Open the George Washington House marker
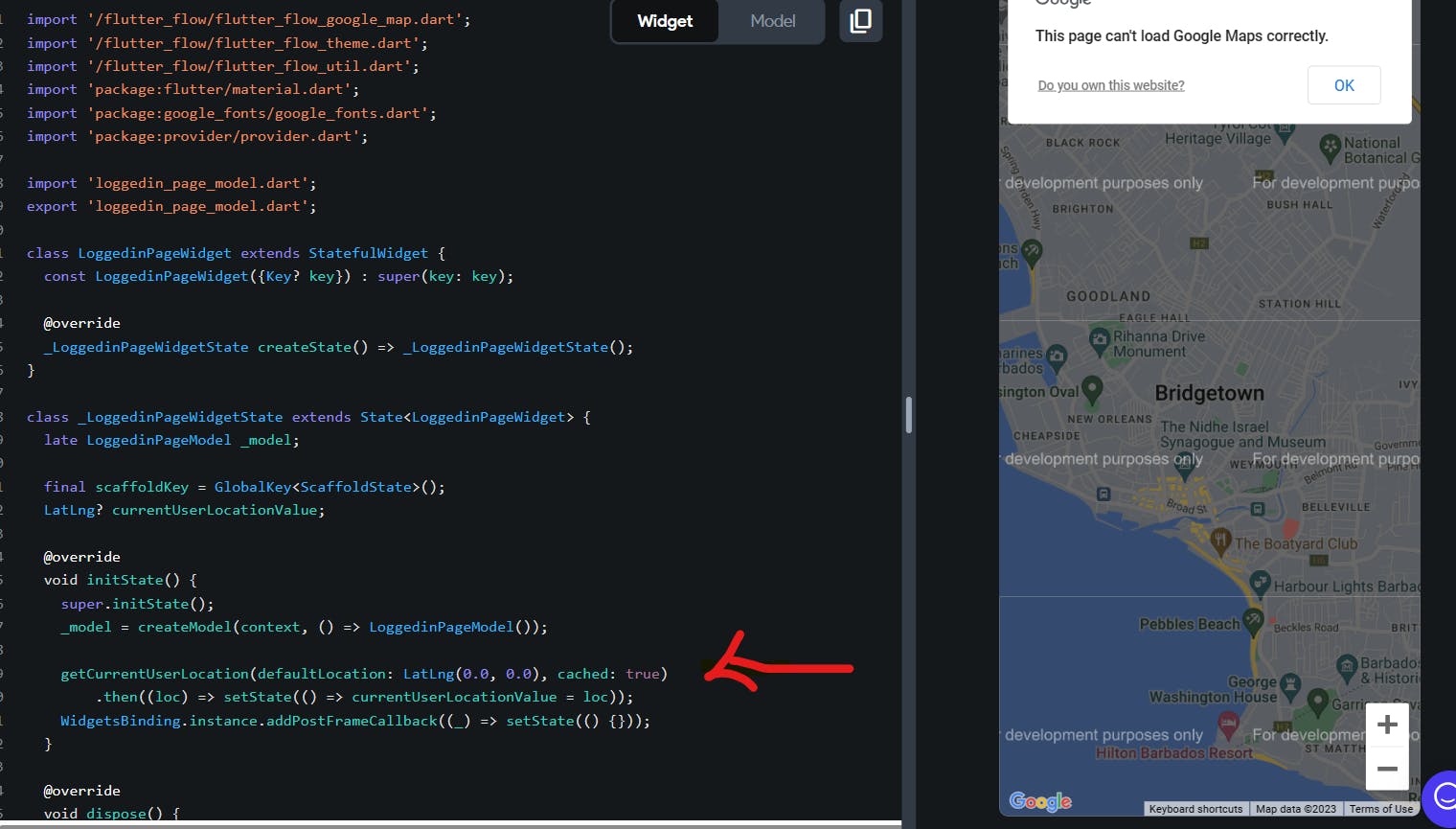Viewport: 1456px width, 829px height. [x=1290, y=684]
